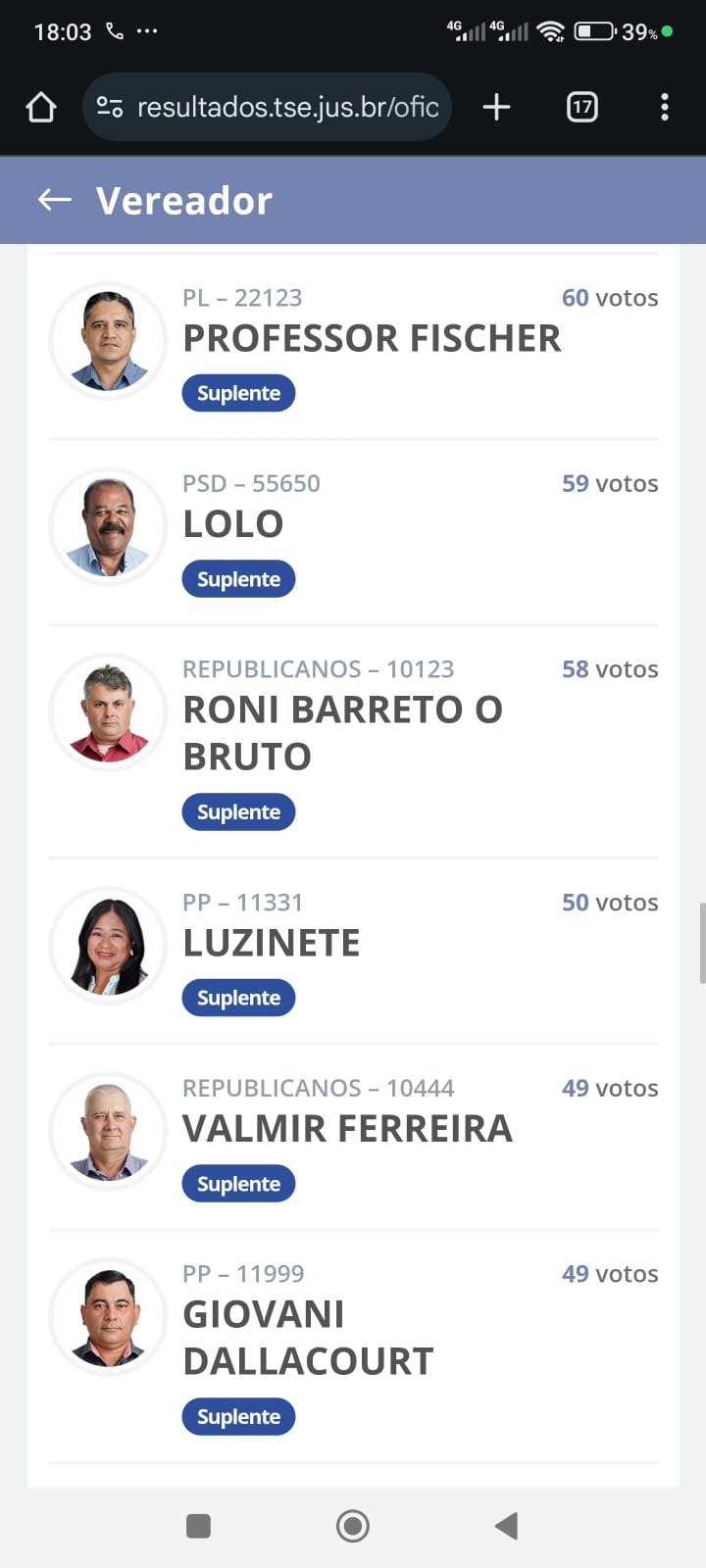Image resolution: width=706 pixels, height=1568 pixels.
Task: Focus the resultados.tse.jus.br address bar
Action: (287, 107)
